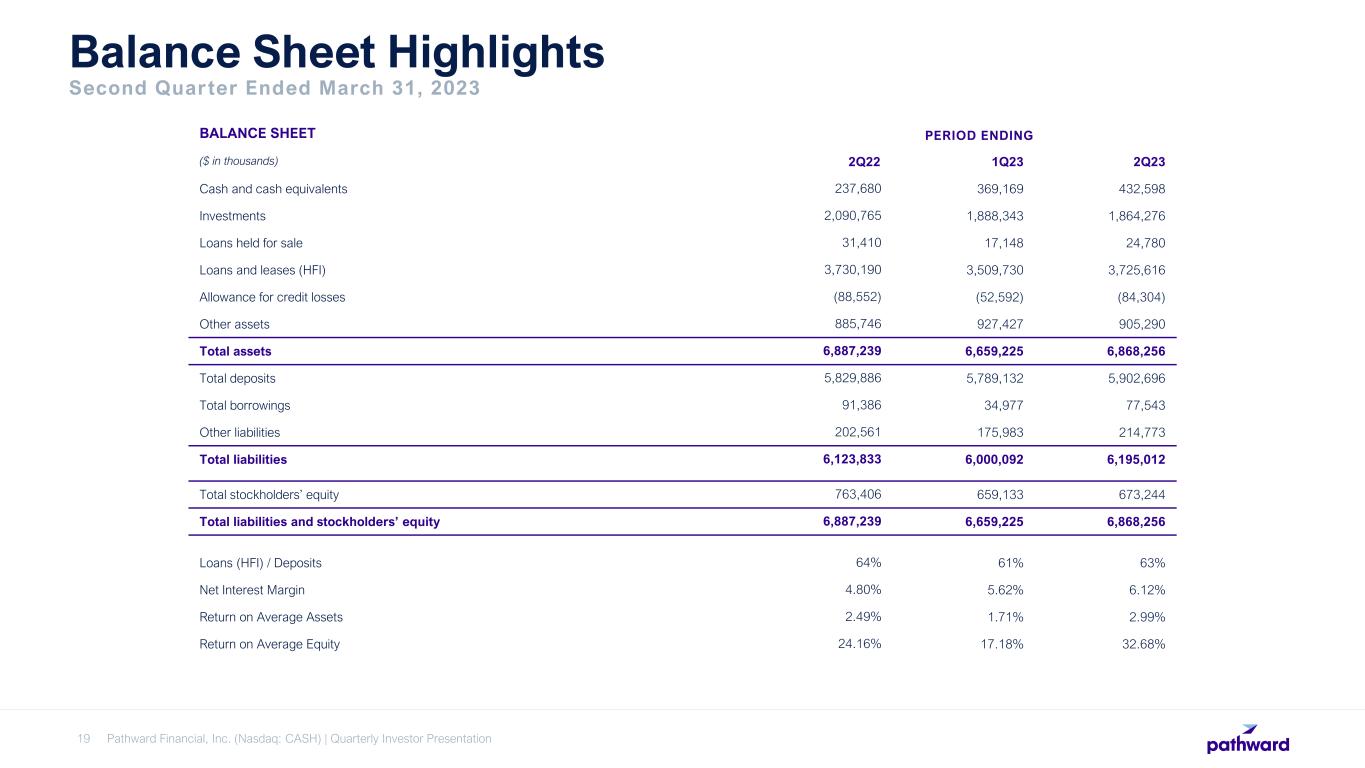The image size is (1365, 768).
Task: Click the Total borrowings row label
Action: pos(245,406)
